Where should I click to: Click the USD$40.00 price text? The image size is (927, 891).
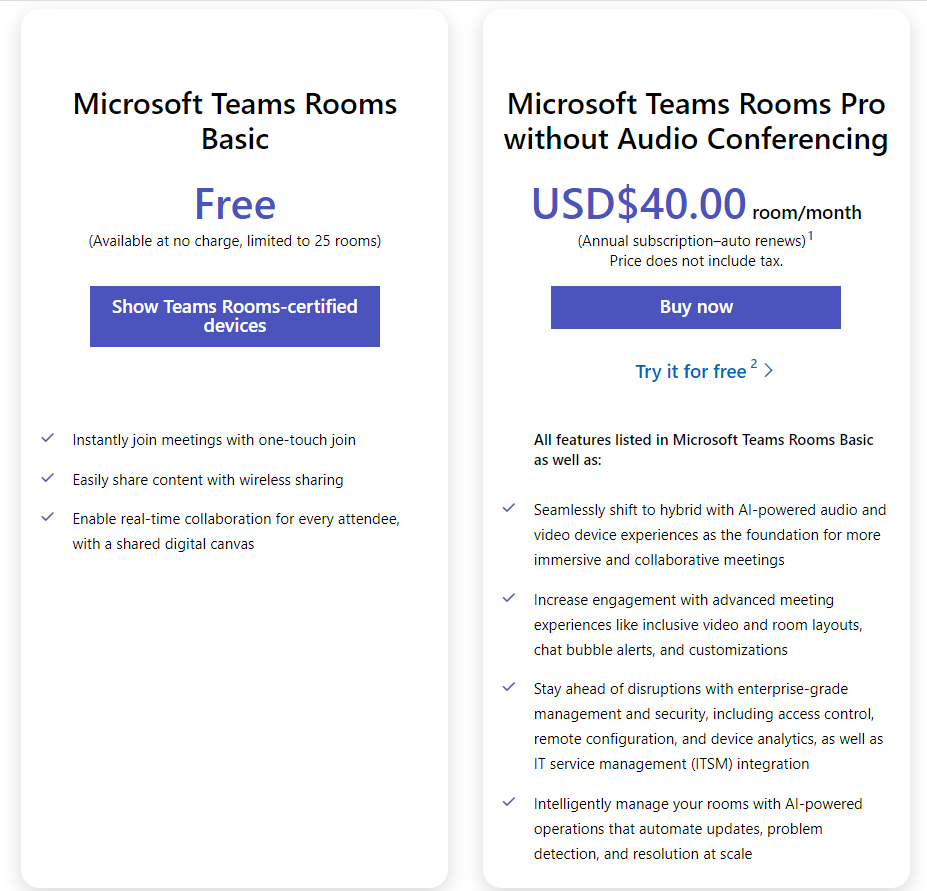(639, 204)
